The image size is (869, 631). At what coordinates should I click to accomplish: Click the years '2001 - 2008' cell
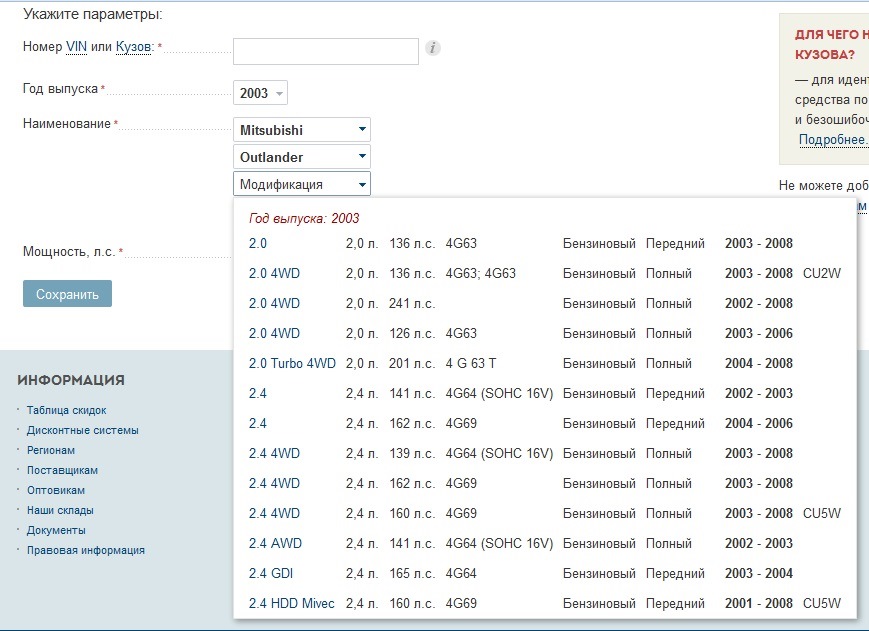[759, 603]
